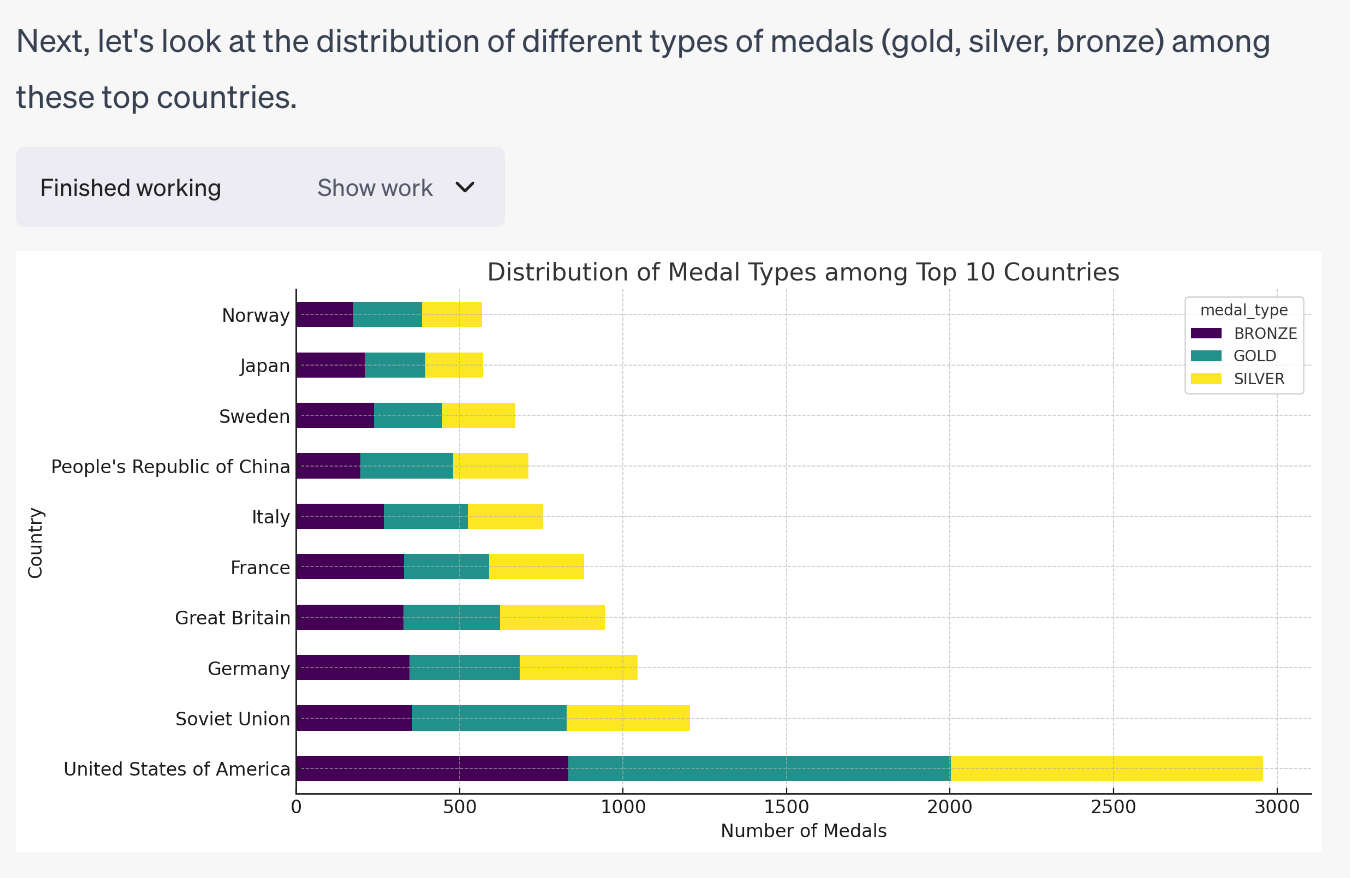Image resolution: width=1350 pixels, height=878 pixels.
Task: Click the medal_type legend title
Action: (1244, 310)
